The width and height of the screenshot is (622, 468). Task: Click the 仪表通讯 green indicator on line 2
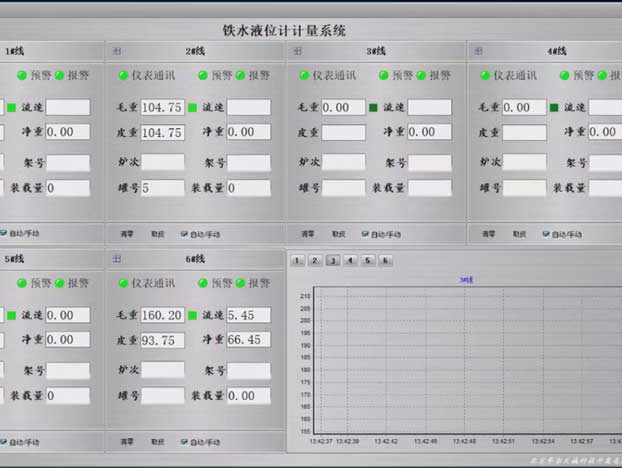coord(121,75)
